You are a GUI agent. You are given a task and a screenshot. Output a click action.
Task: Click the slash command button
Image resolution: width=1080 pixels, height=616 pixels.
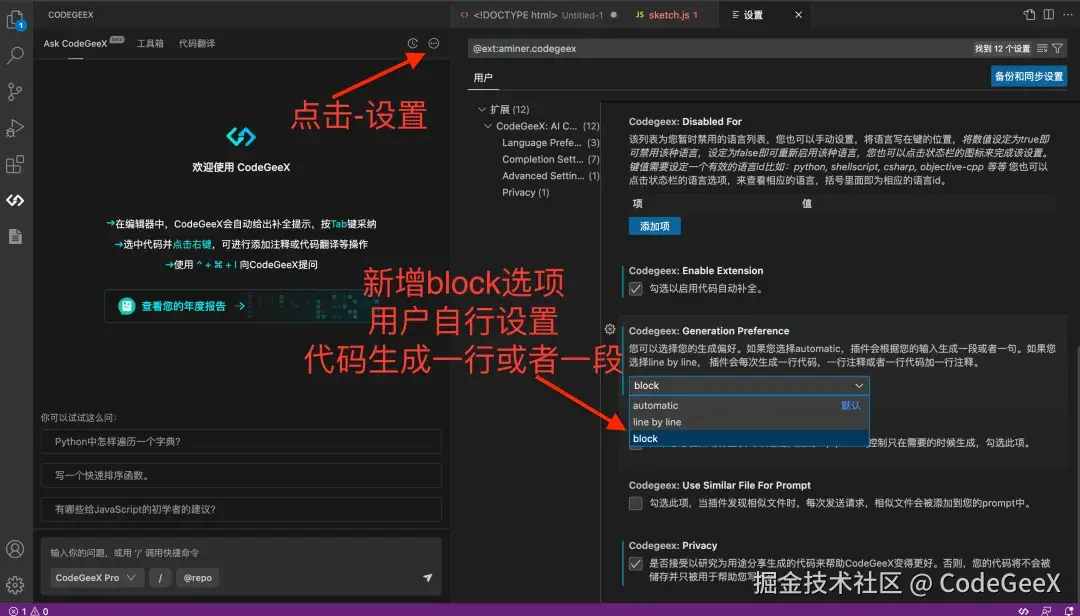(x=160, y=577)
